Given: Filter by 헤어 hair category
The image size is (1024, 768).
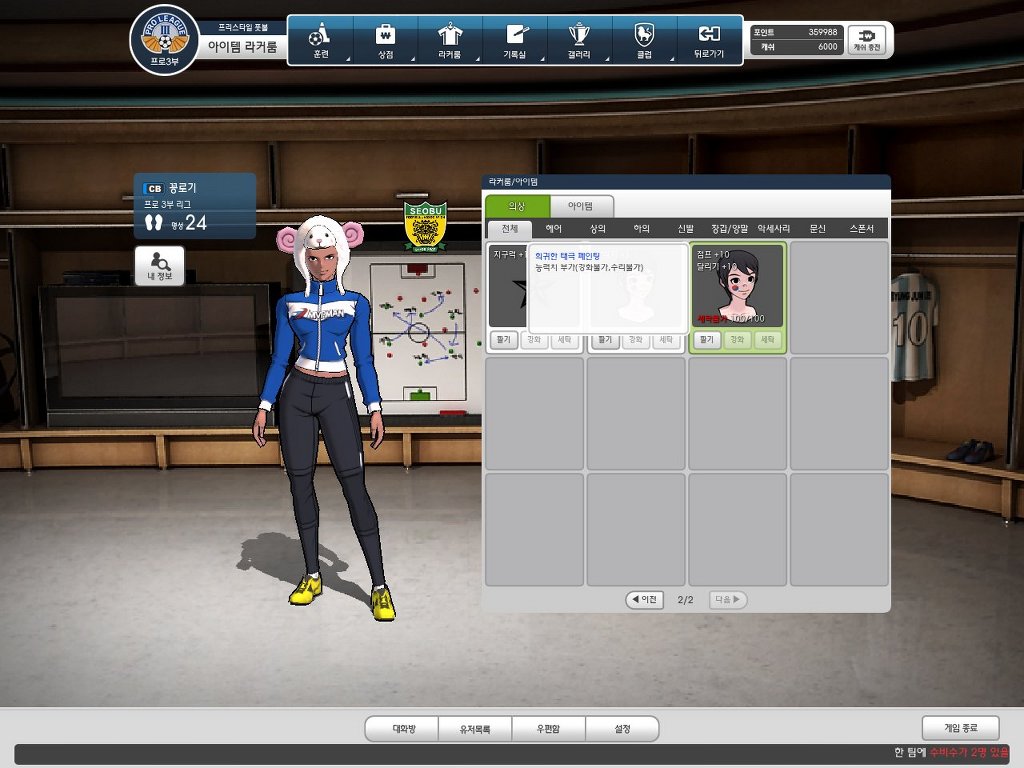Looking at the screenshot, I should (x=553, y=229).
